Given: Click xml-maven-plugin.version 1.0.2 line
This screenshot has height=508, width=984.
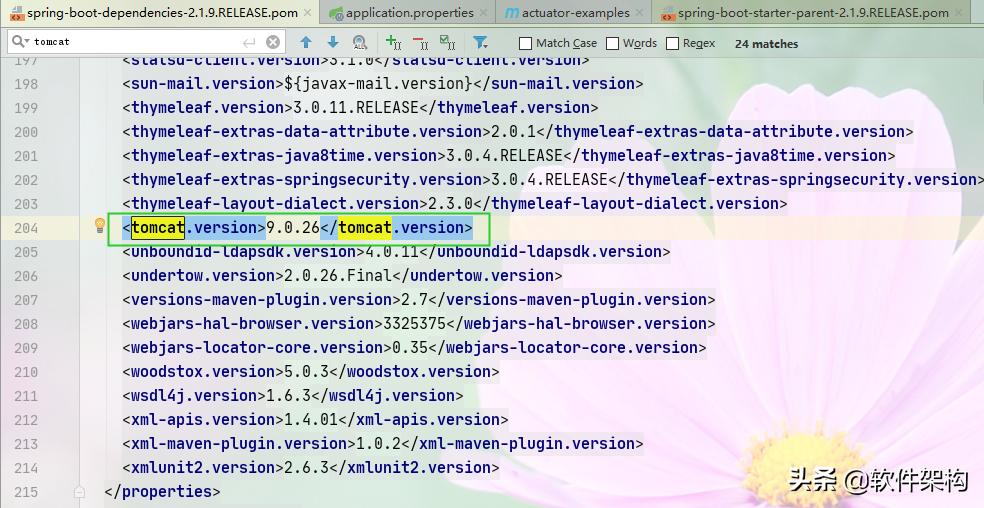Looking at the screenshot, I should tap(383, 443).
